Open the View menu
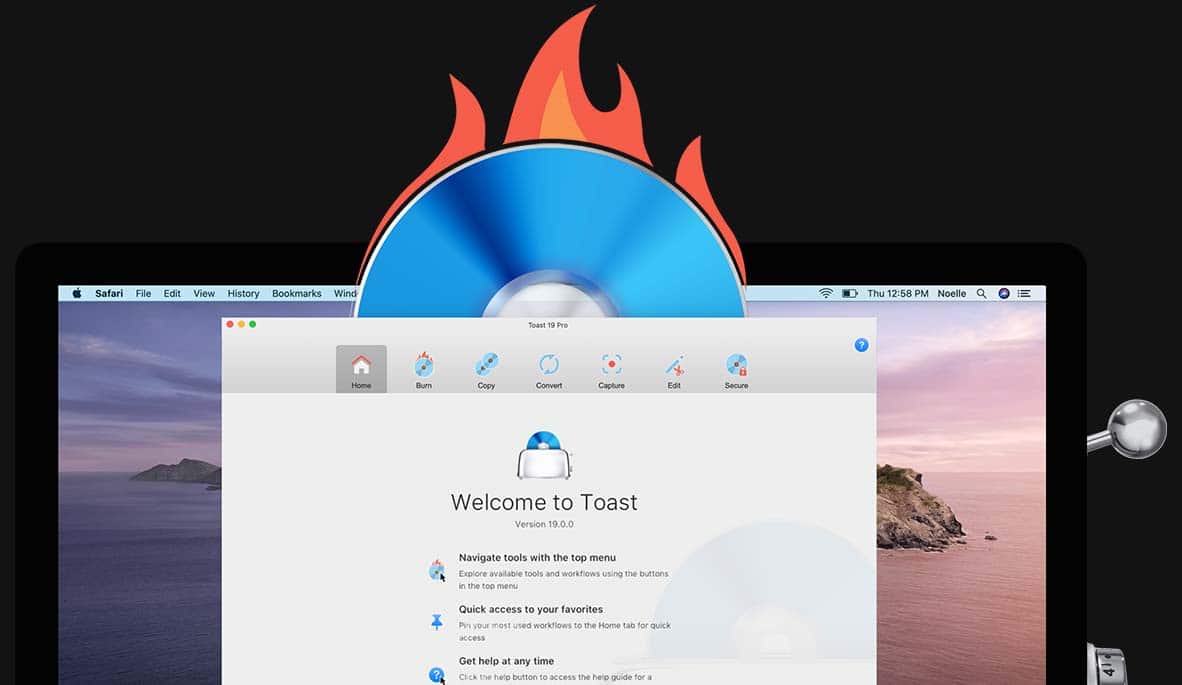Screen dimensions: 1182x685 point(204,293)
